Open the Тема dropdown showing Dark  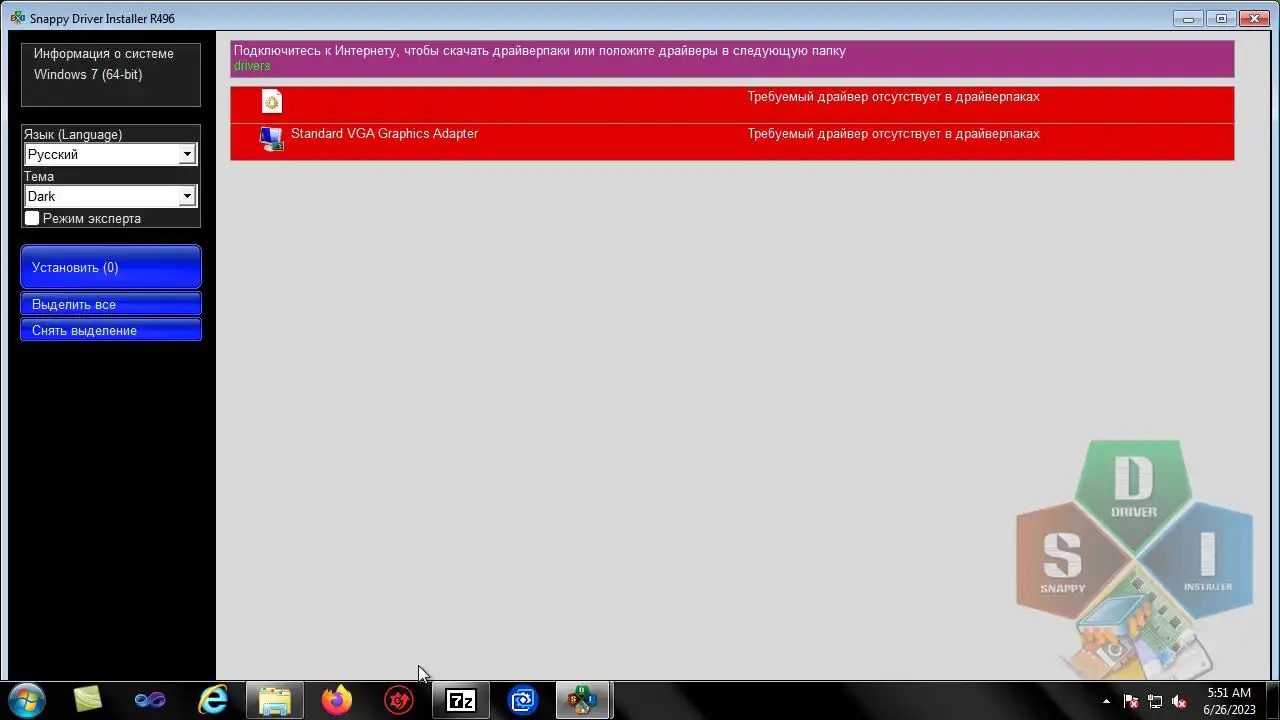[x=110, y=196]
